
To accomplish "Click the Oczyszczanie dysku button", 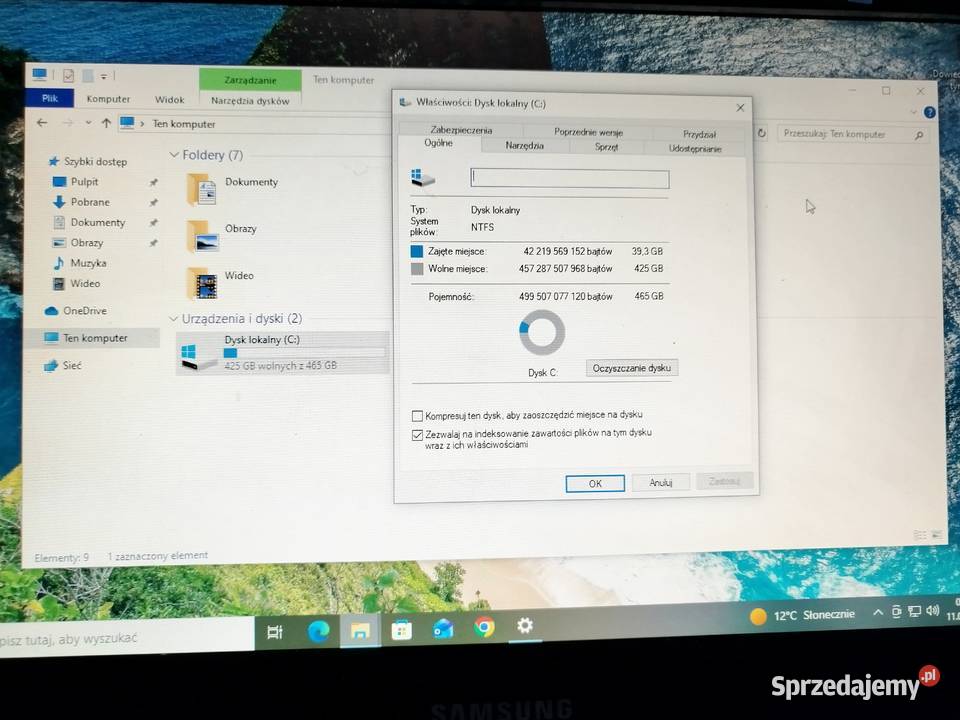I will pos(631,367).
